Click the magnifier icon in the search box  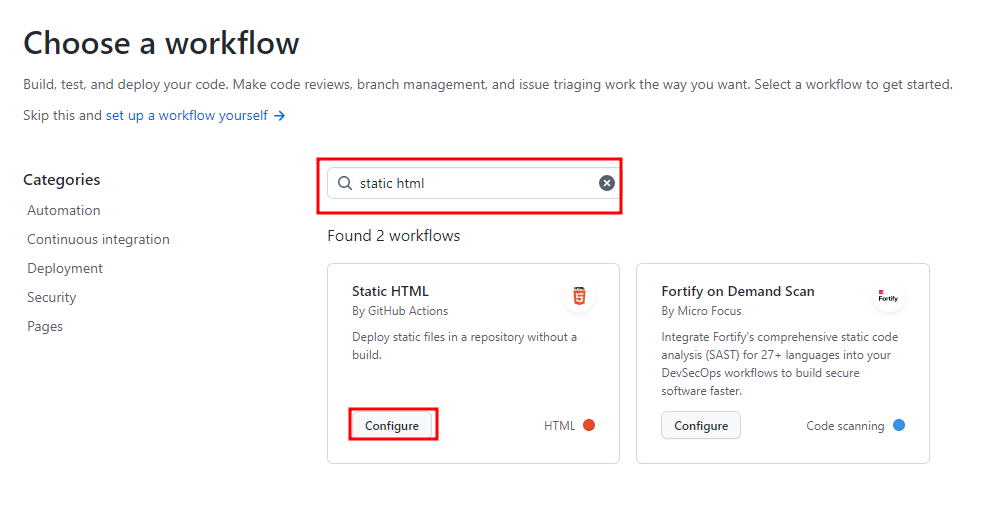click(345, 183)
